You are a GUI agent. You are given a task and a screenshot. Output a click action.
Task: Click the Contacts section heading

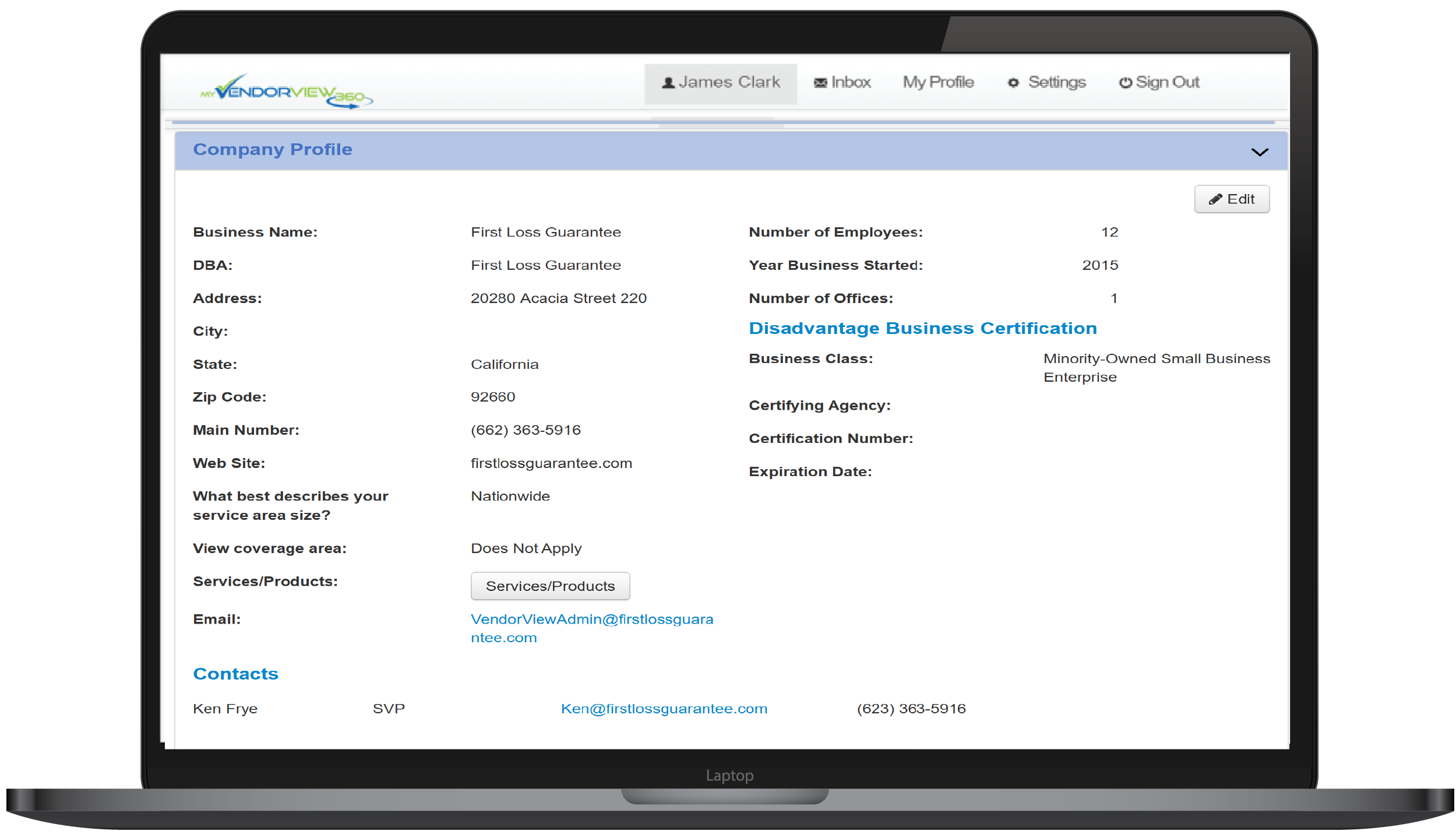coord(235,674)
